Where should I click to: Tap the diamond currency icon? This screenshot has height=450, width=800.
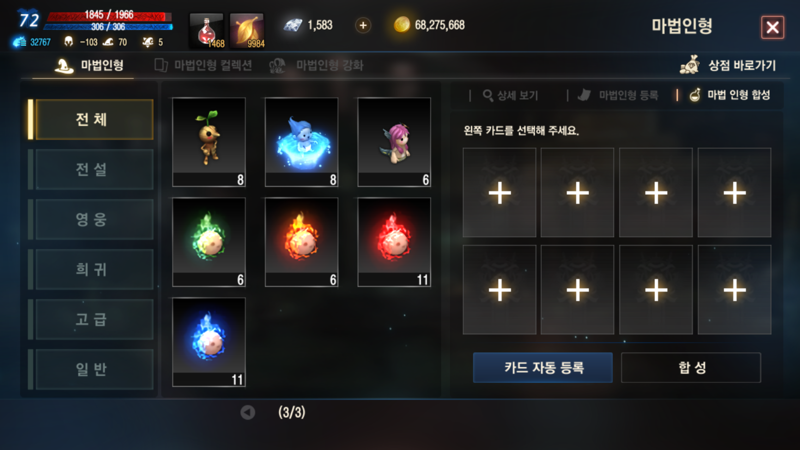pyautogui.click(x=293, y=25)
